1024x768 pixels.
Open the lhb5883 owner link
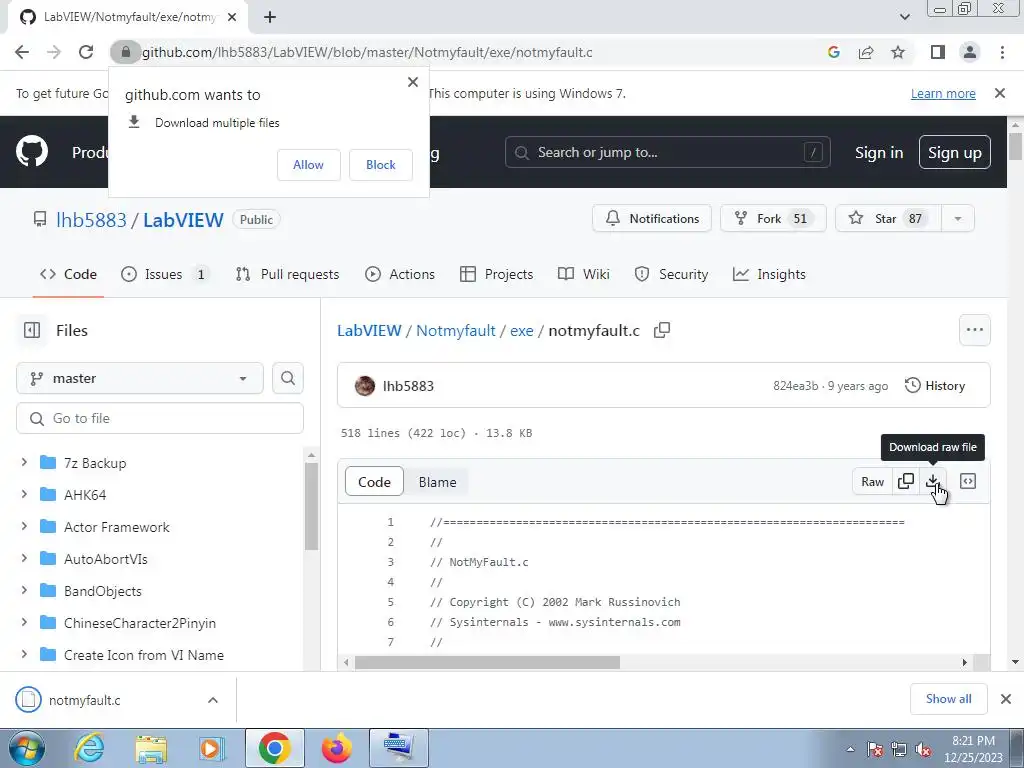pyautogui.click(x=91, y=219)
